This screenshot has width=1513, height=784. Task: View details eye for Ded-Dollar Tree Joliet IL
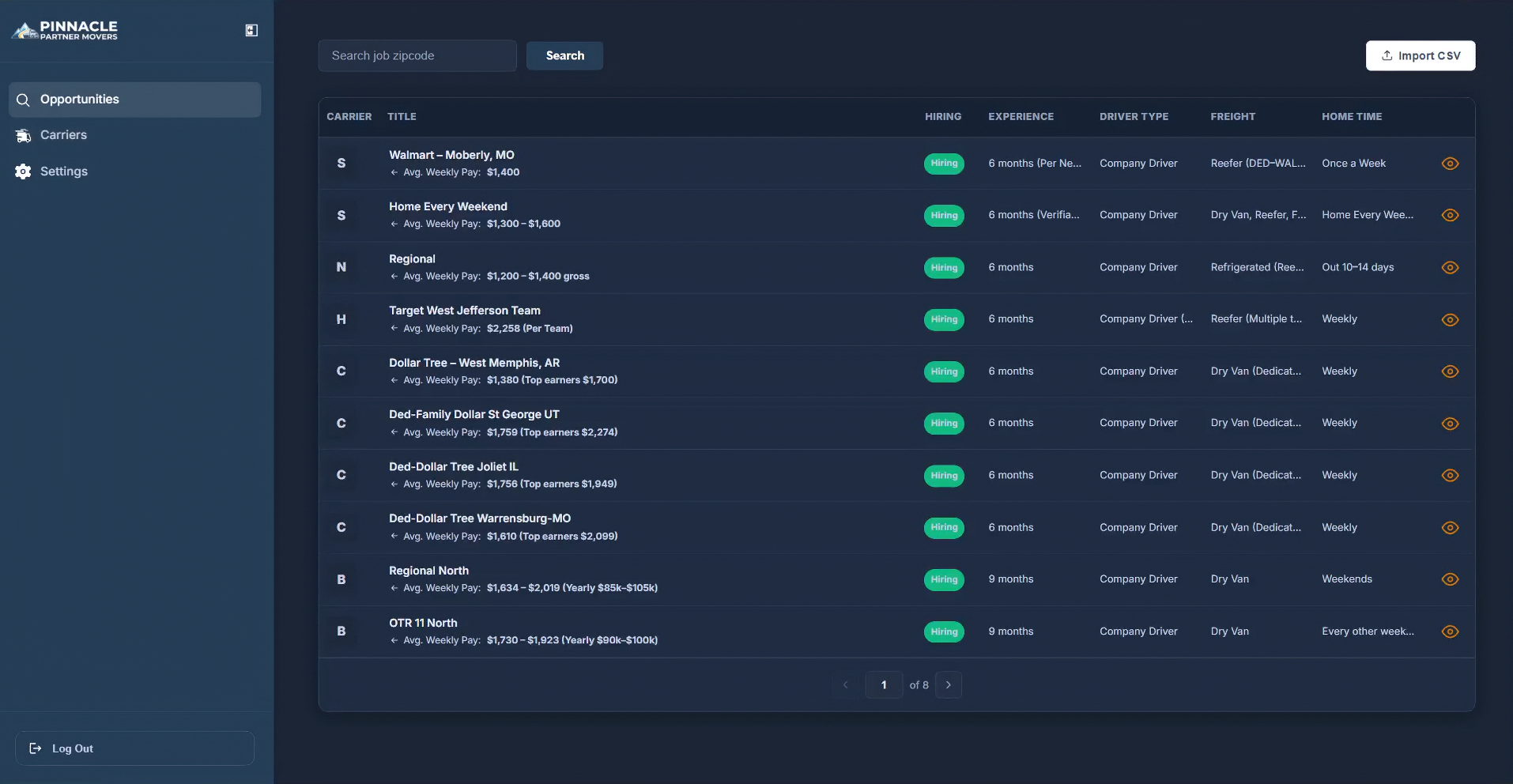(x=1450, y=475)
